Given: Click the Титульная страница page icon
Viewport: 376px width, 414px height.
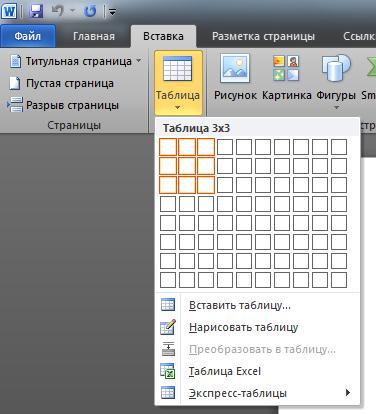Looking at the screenshot, I should click(16, 61).
